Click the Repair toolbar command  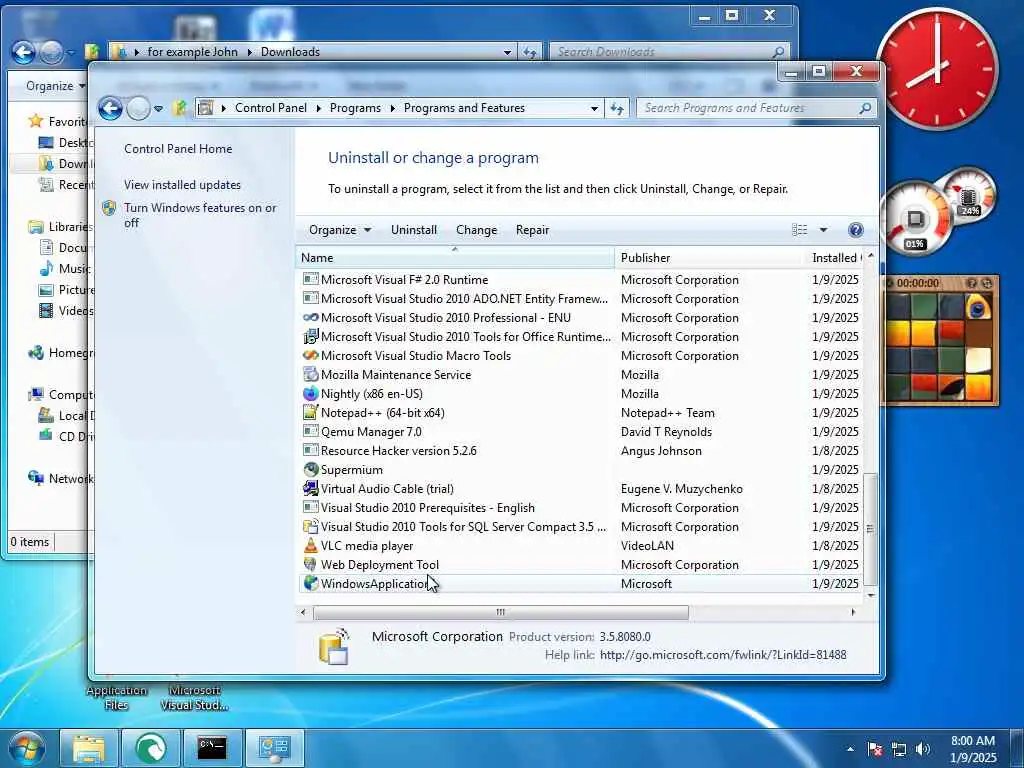pos(532,230)
